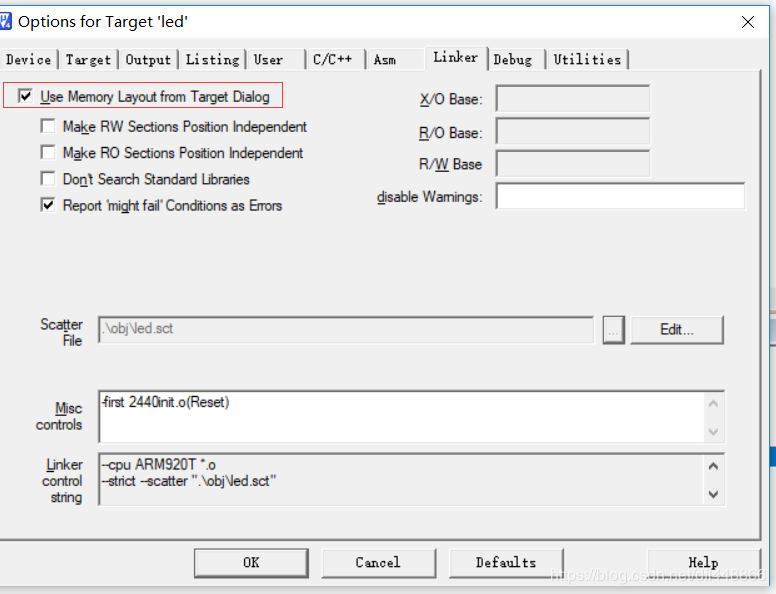
Task: Click the Linker control string text area
Action: (412, 479)
